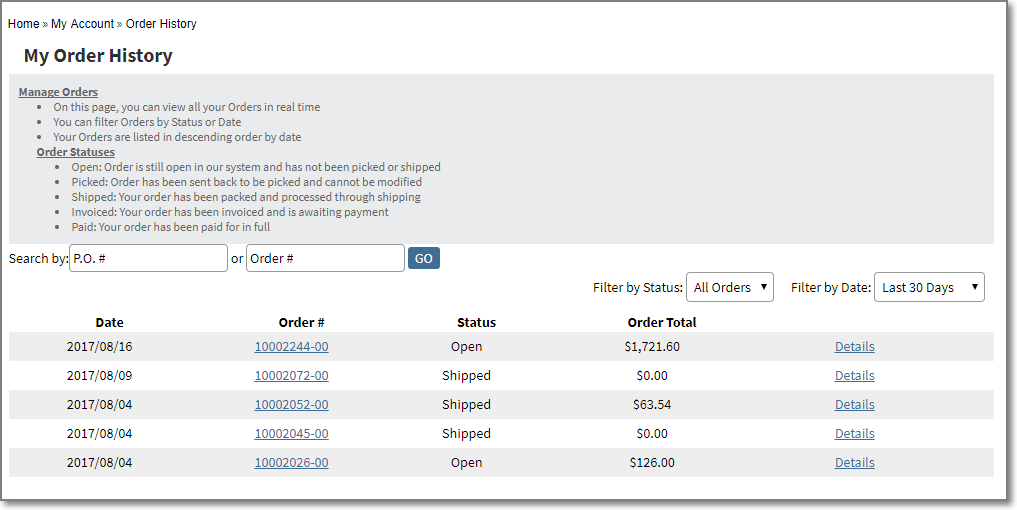Click the Order Statuses heading

click(75, 152)
